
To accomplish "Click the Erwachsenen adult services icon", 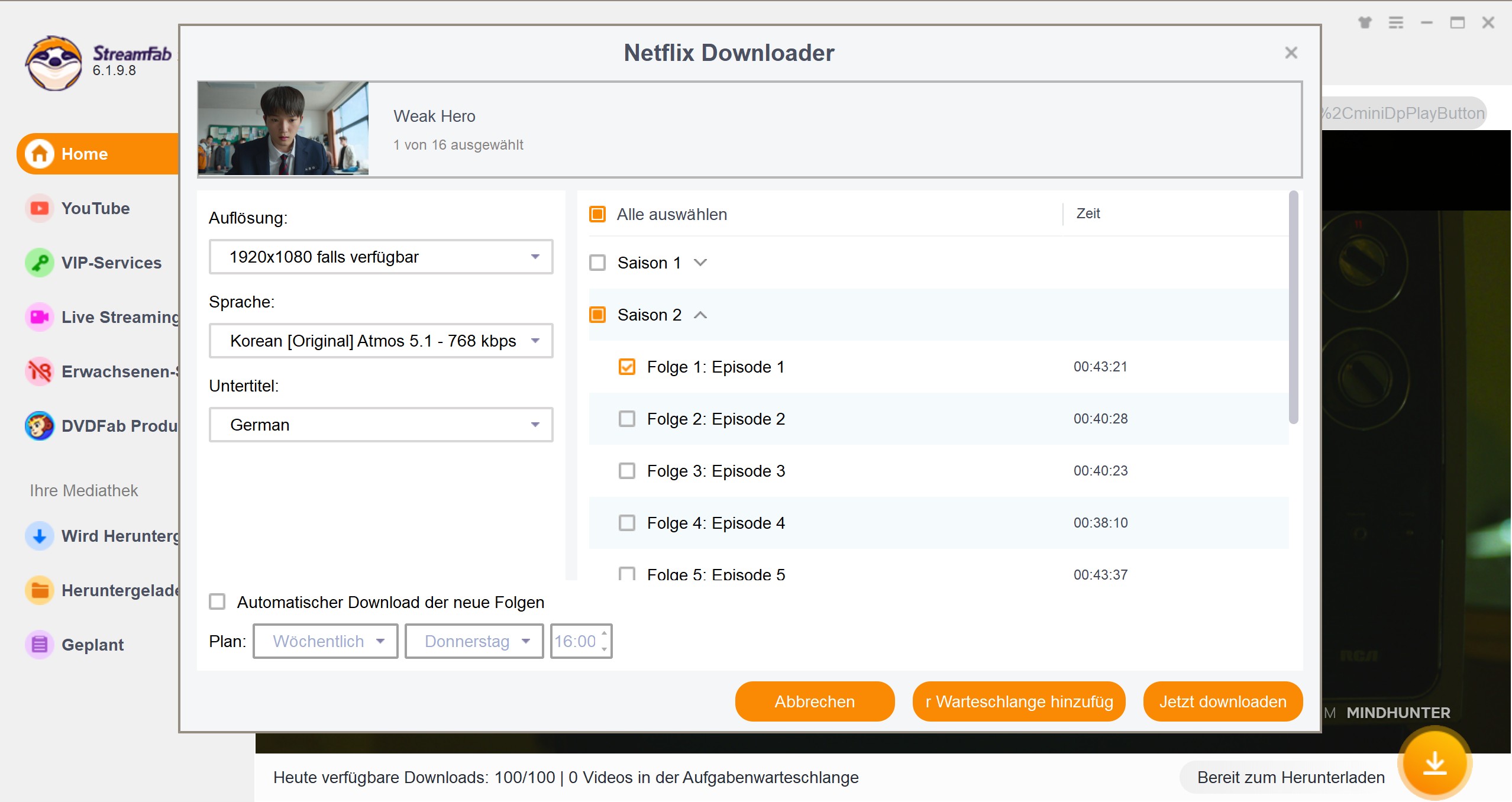I will (x=40, y=371).
